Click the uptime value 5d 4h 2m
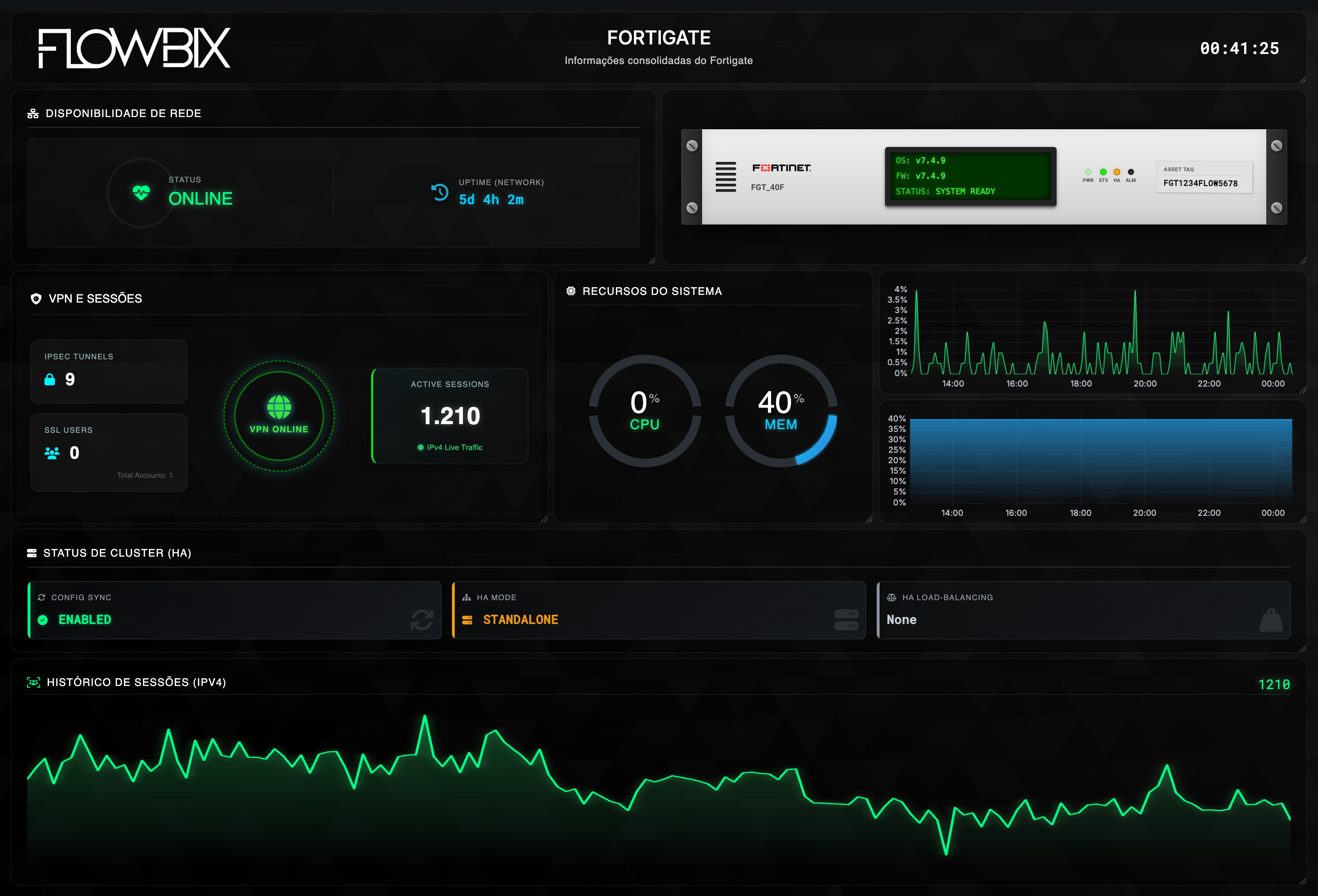1318x896 pixels. click(491, 200)
